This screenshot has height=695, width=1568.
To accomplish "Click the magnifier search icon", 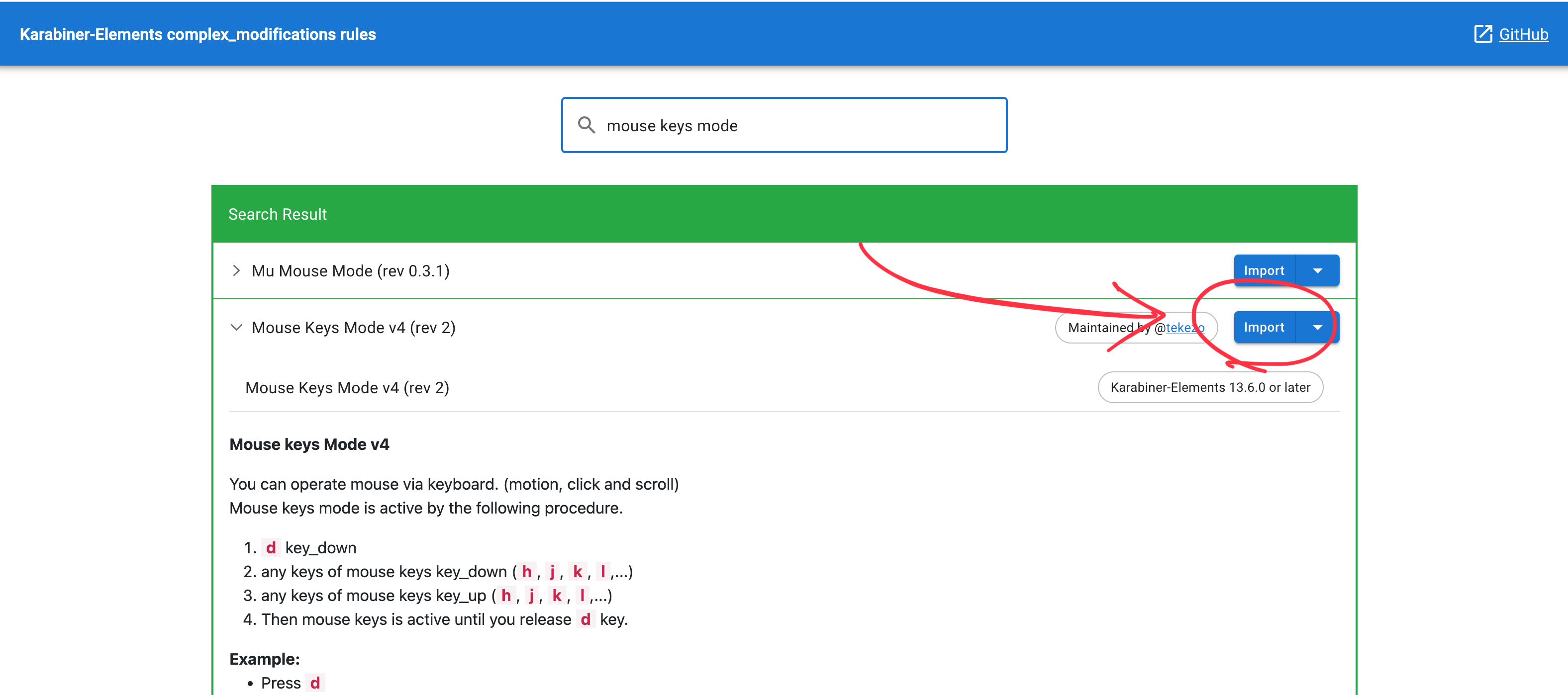I will click(586, 125).
